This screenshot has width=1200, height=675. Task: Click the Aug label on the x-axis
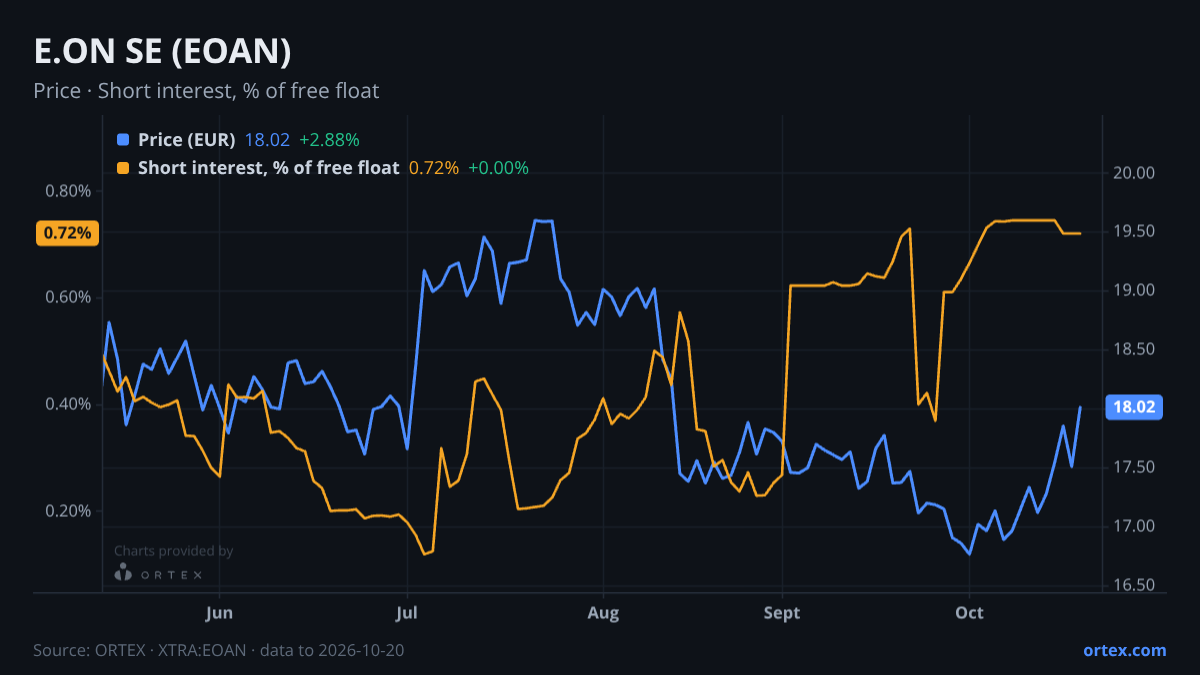pos(603,612)
